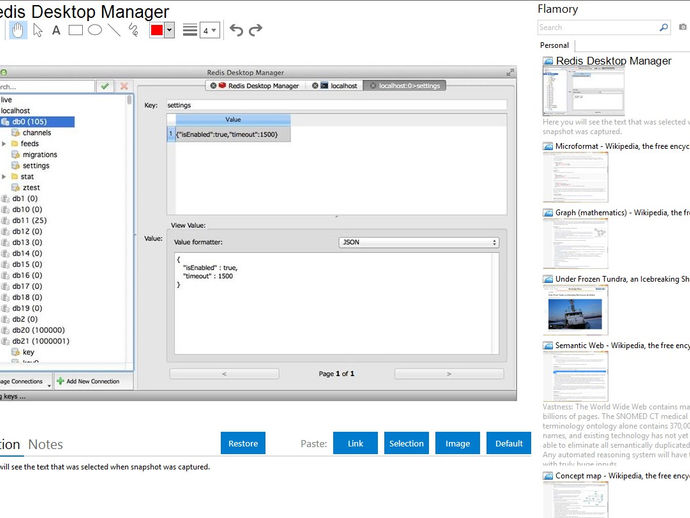Image resolution: width=690 pixels, height=518 pixels.
Task: Paste as Link button
Action: pyautogui.click(x=355, y=443)
